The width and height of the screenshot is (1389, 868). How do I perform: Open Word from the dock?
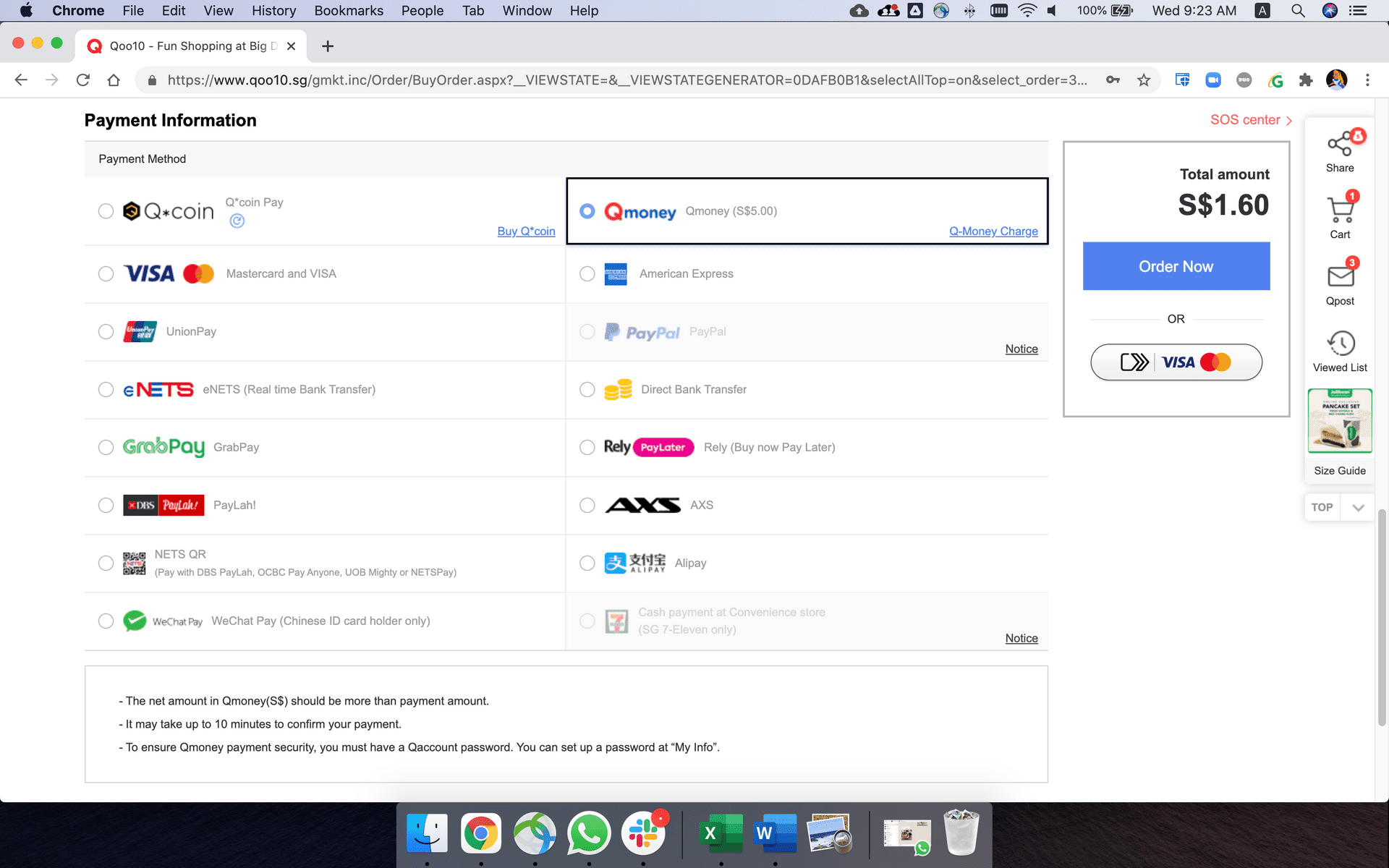(775, 833)
